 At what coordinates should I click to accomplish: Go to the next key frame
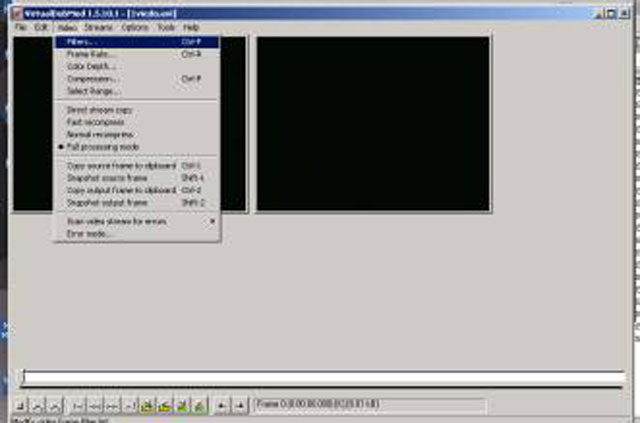click(x=165, y=406)
